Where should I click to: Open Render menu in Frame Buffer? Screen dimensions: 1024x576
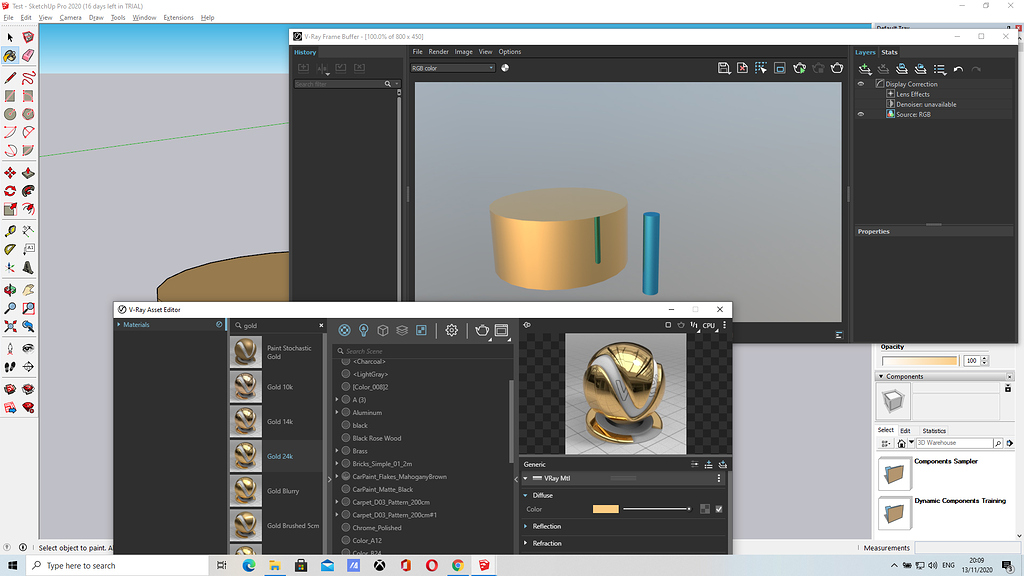click(438, 52)
